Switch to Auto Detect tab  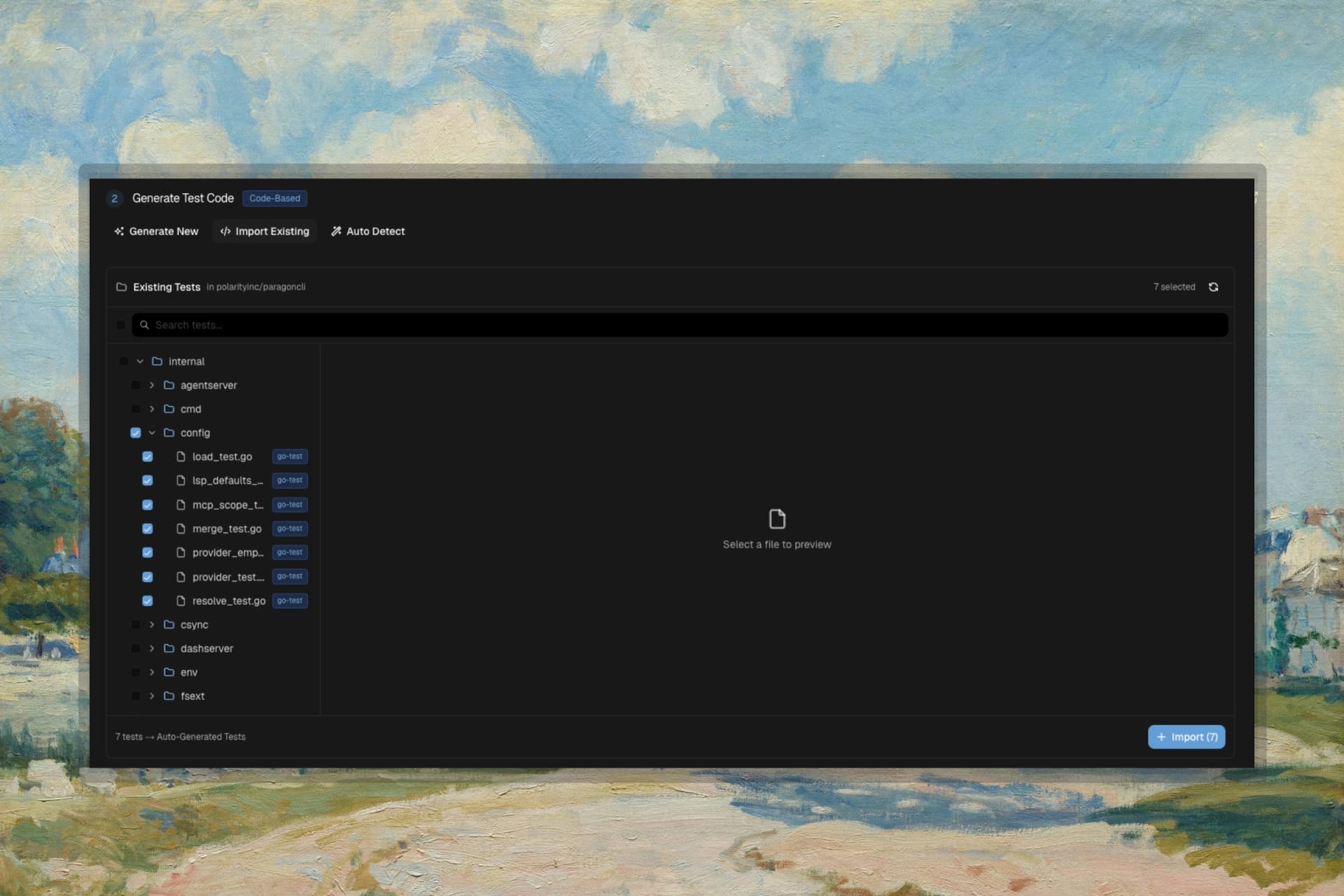click(x=367, y=231)
